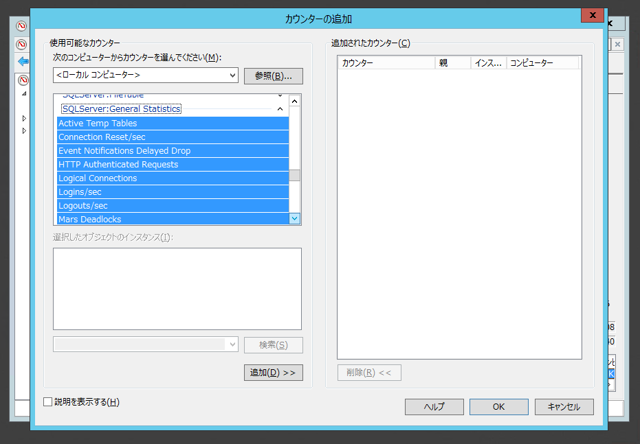This screenshot has width=640, height=444.
Task: Select the HTTP Authenticated Requests counter
Action: [173, 164]
